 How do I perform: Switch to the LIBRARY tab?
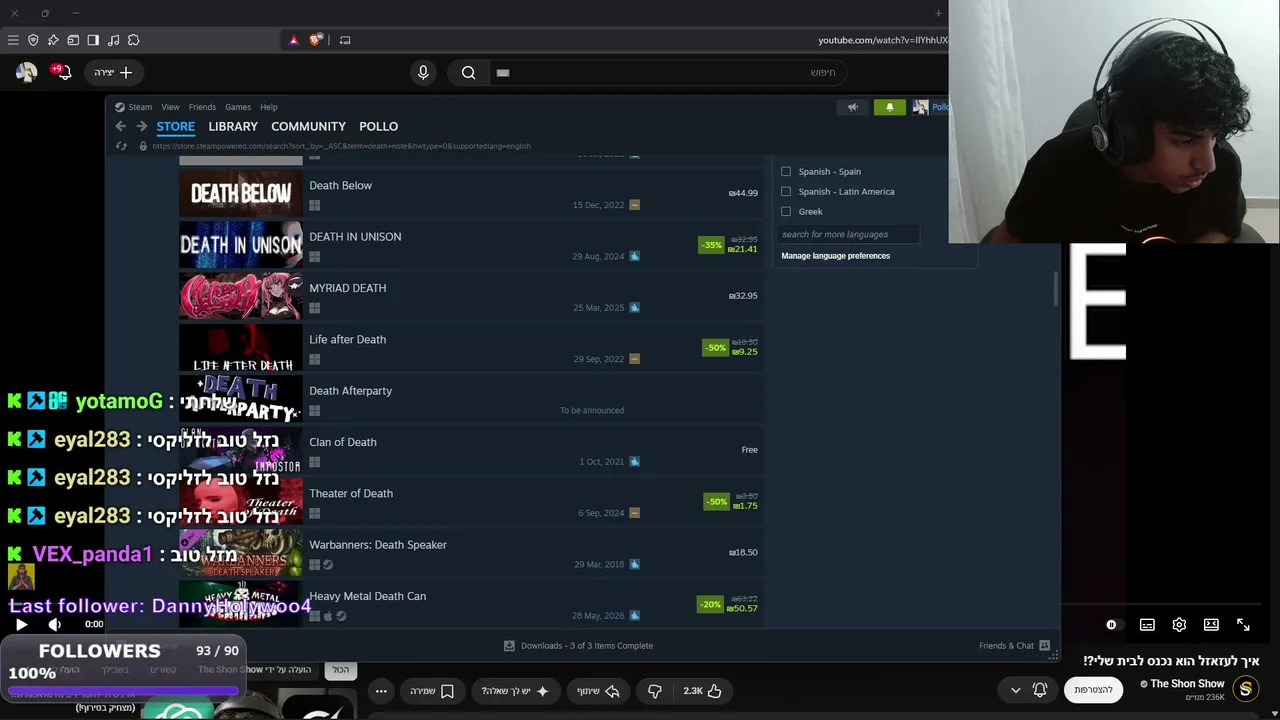pyautogui.click(x=233, y=126)
